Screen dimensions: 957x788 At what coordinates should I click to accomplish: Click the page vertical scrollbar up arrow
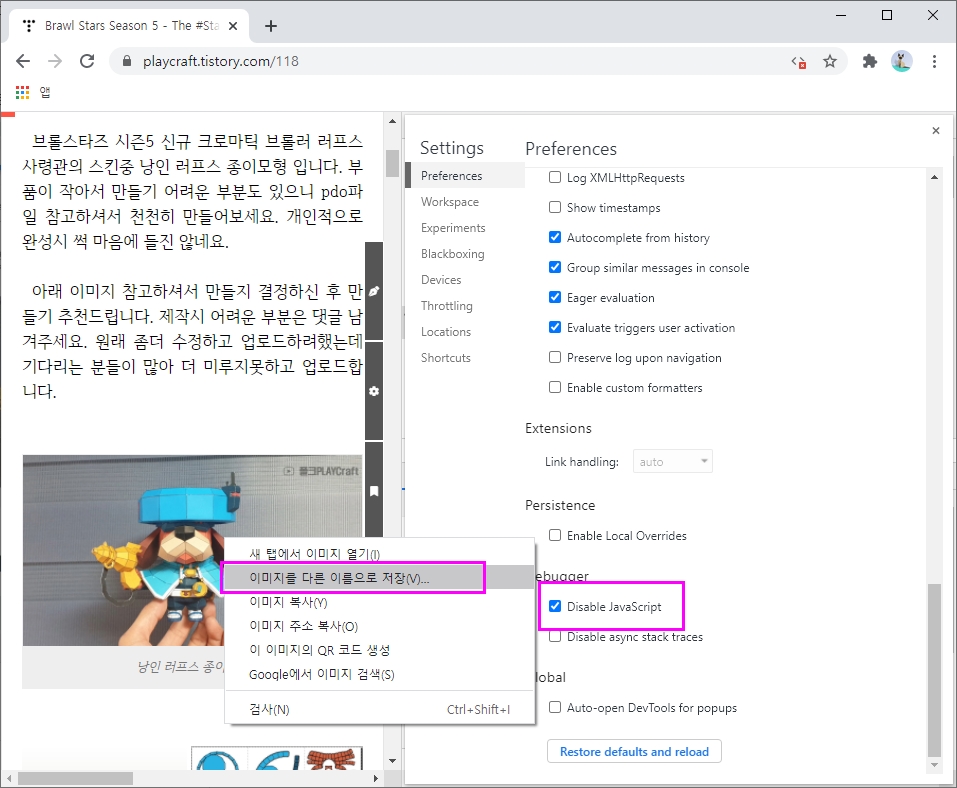pyautogui.click(x=392, y=121)
